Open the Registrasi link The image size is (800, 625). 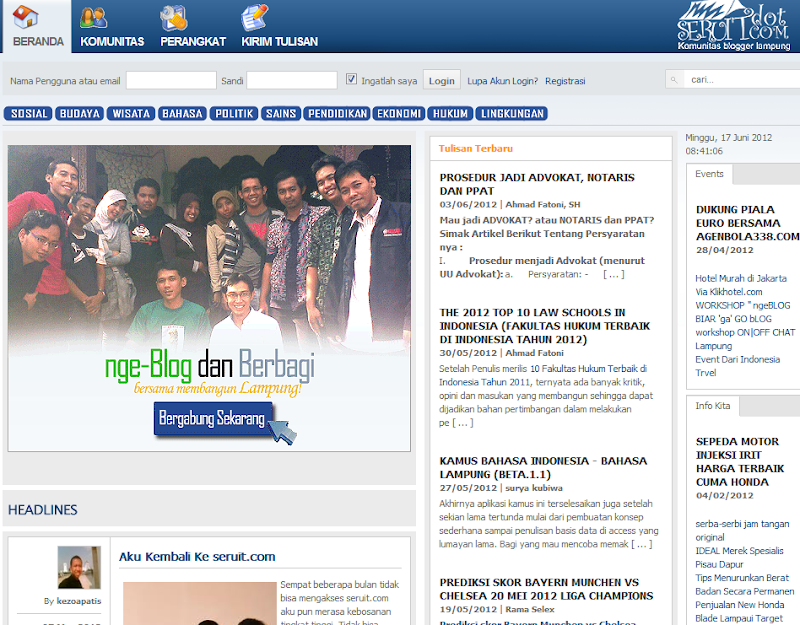pos(565,81)
